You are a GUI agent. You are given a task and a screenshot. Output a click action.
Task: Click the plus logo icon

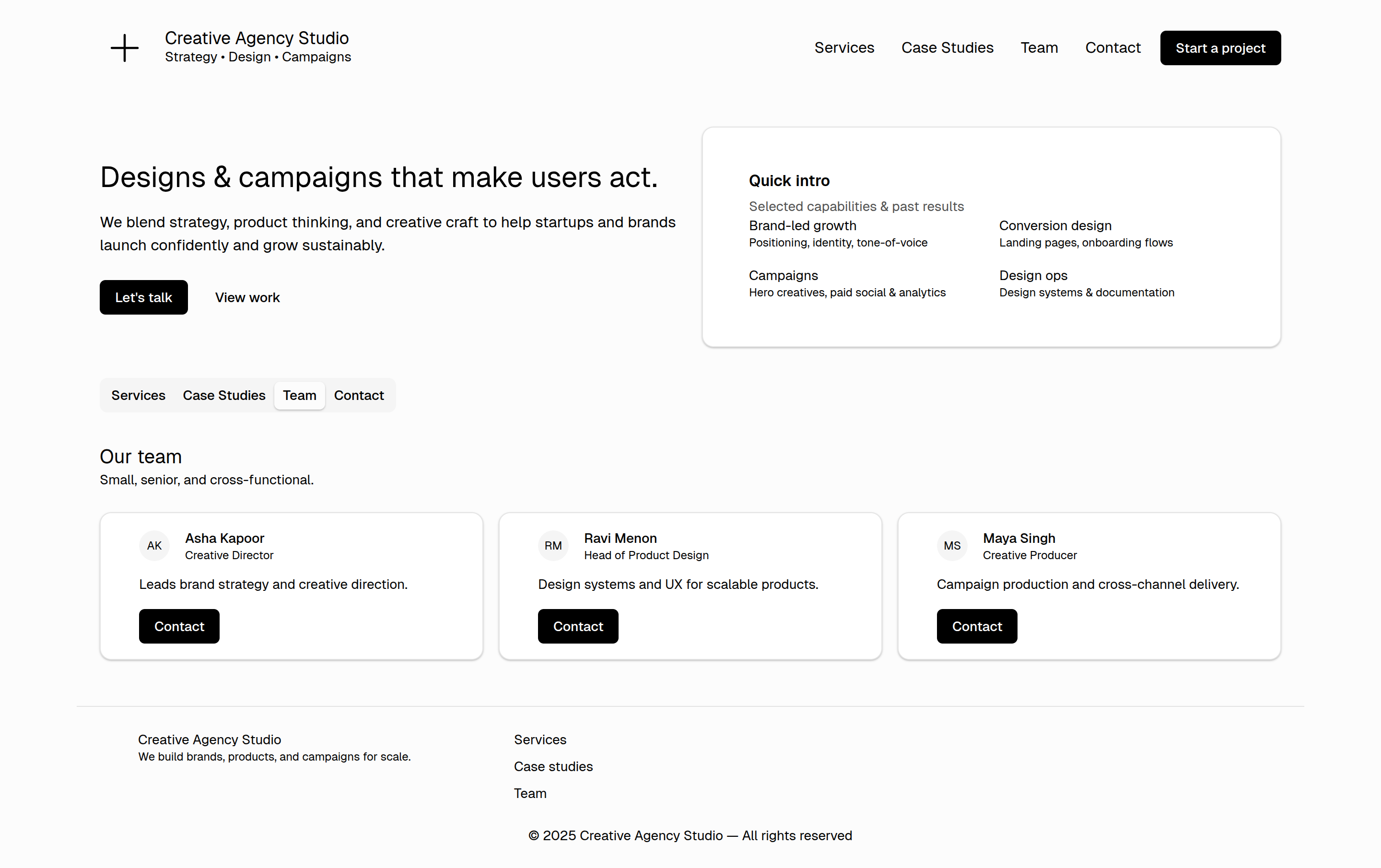pos(125,47)
